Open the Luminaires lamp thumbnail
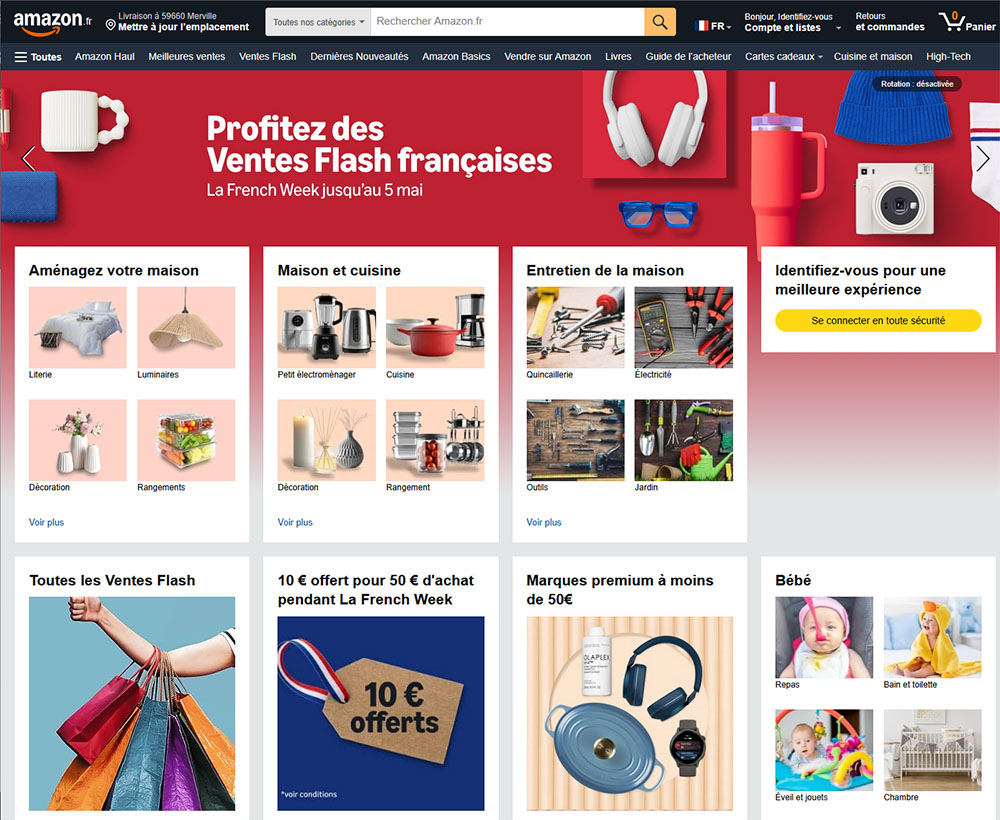 [186, 327]
